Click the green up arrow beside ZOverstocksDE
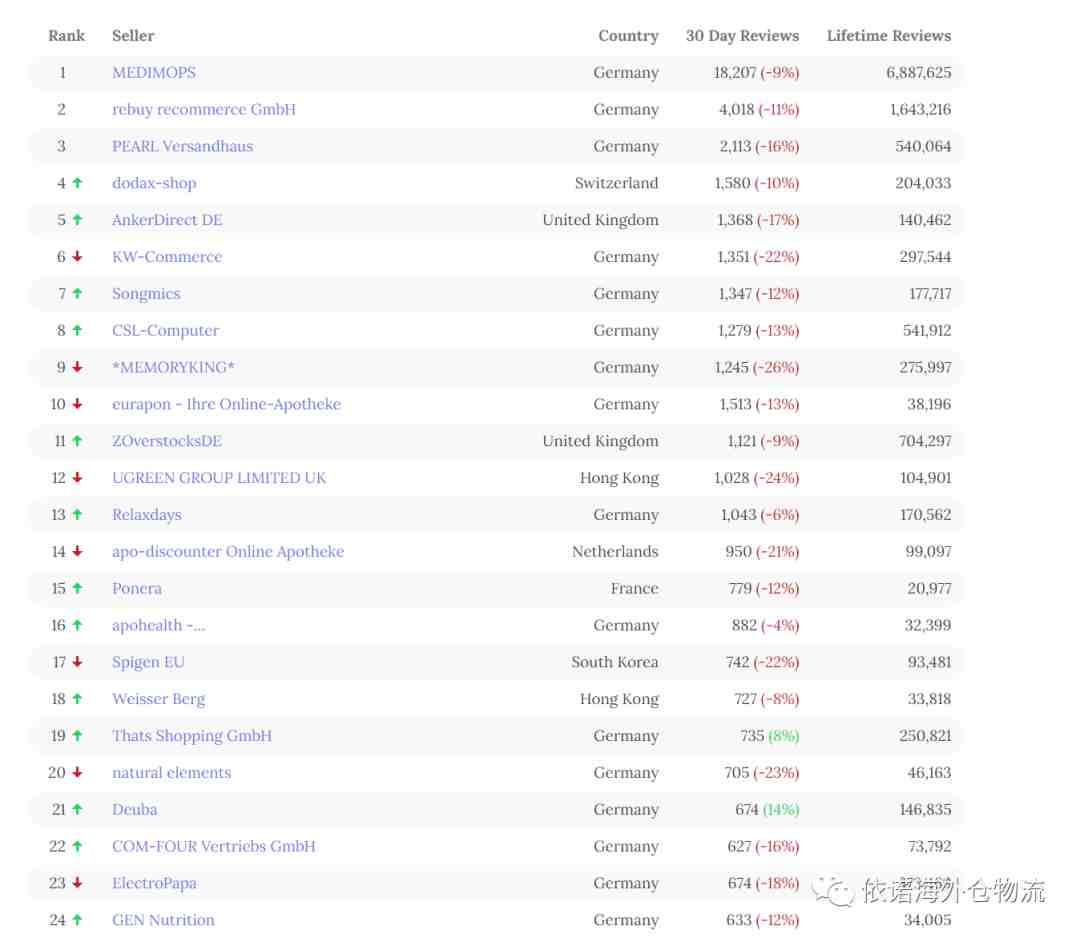The width and height of the screenshot is (1080, 938). tap(77, 441)
